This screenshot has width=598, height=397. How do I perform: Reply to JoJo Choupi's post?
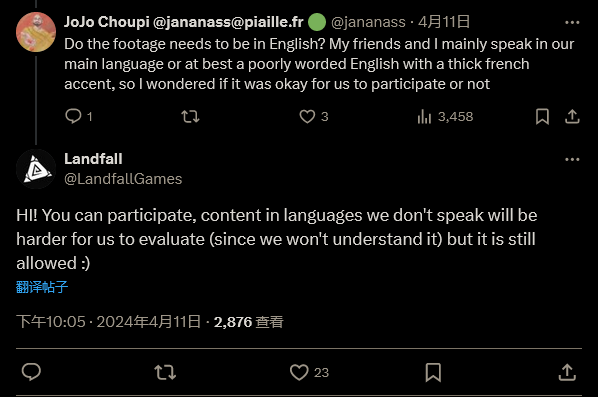[79, 116]
